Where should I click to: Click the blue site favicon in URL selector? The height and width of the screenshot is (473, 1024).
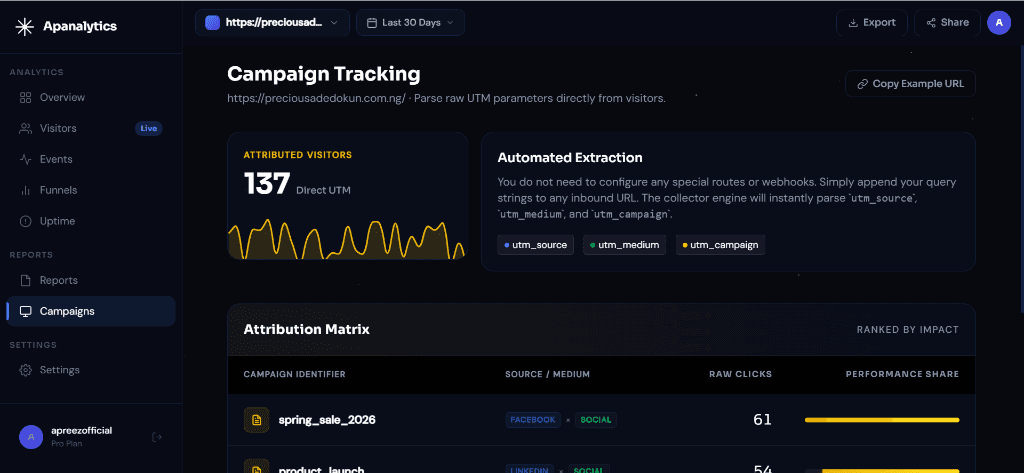click(x=212, y=22)
